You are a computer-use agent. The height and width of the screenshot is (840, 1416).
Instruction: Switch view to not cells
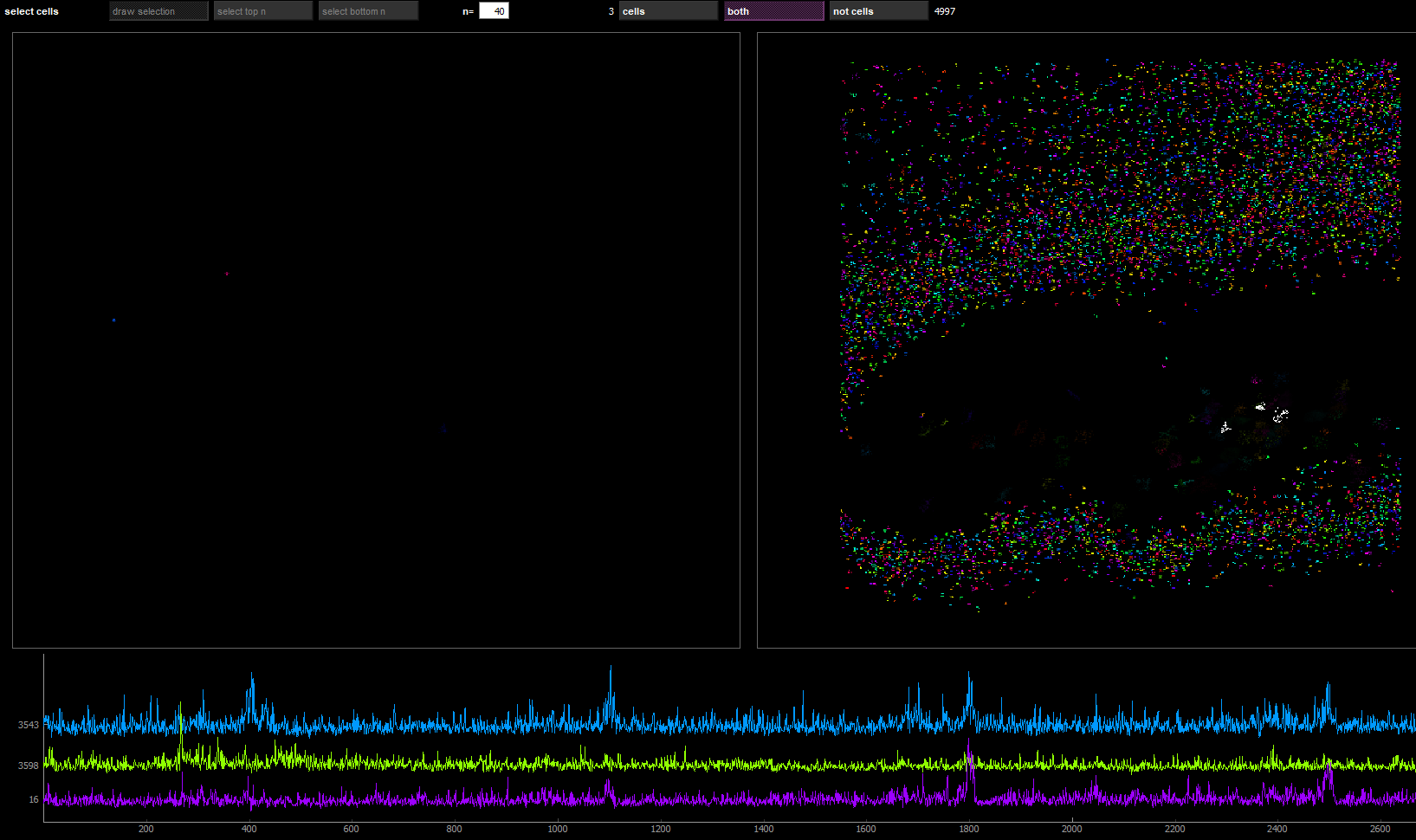point(878,11)
